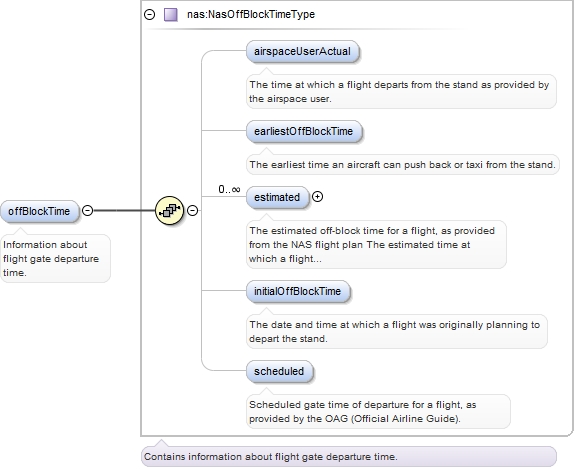Select the estimated element node
Image resolution: width=575 pixels, height=470 pixels.
[278, 197]
